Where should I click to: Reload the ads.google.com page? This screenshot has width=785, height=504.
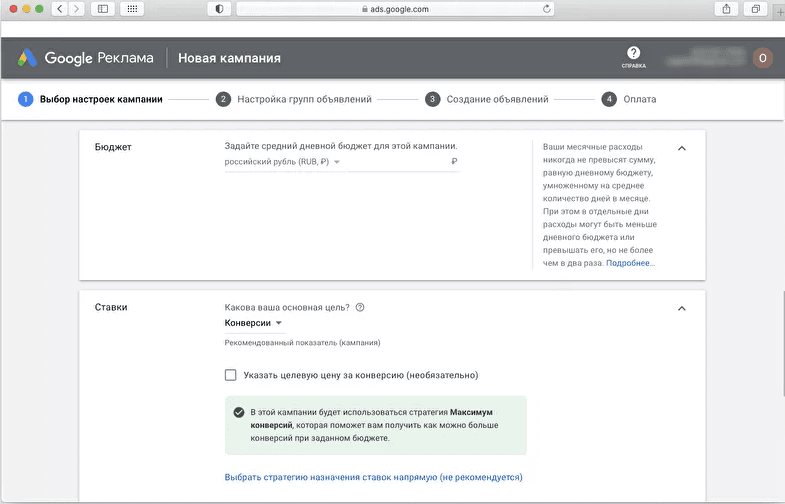pyautogui.click(x=547, y=9)
